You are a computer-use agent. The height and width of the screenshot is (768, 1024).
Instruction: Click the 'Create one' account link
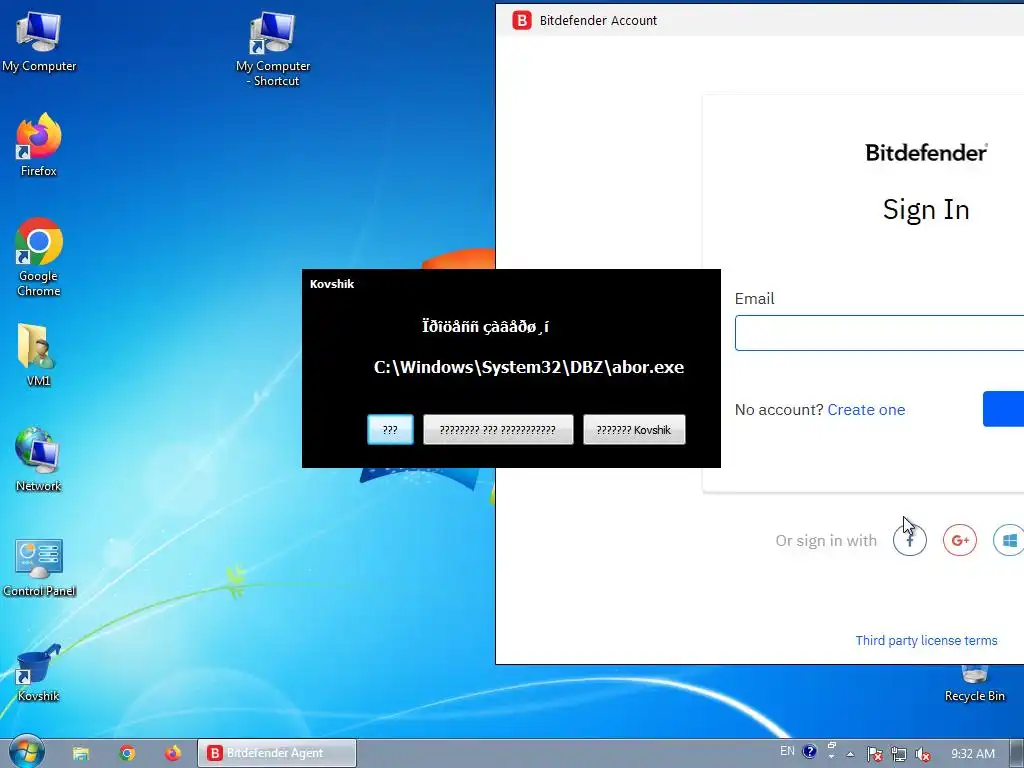pyautogui.click(x=866, y=409)
